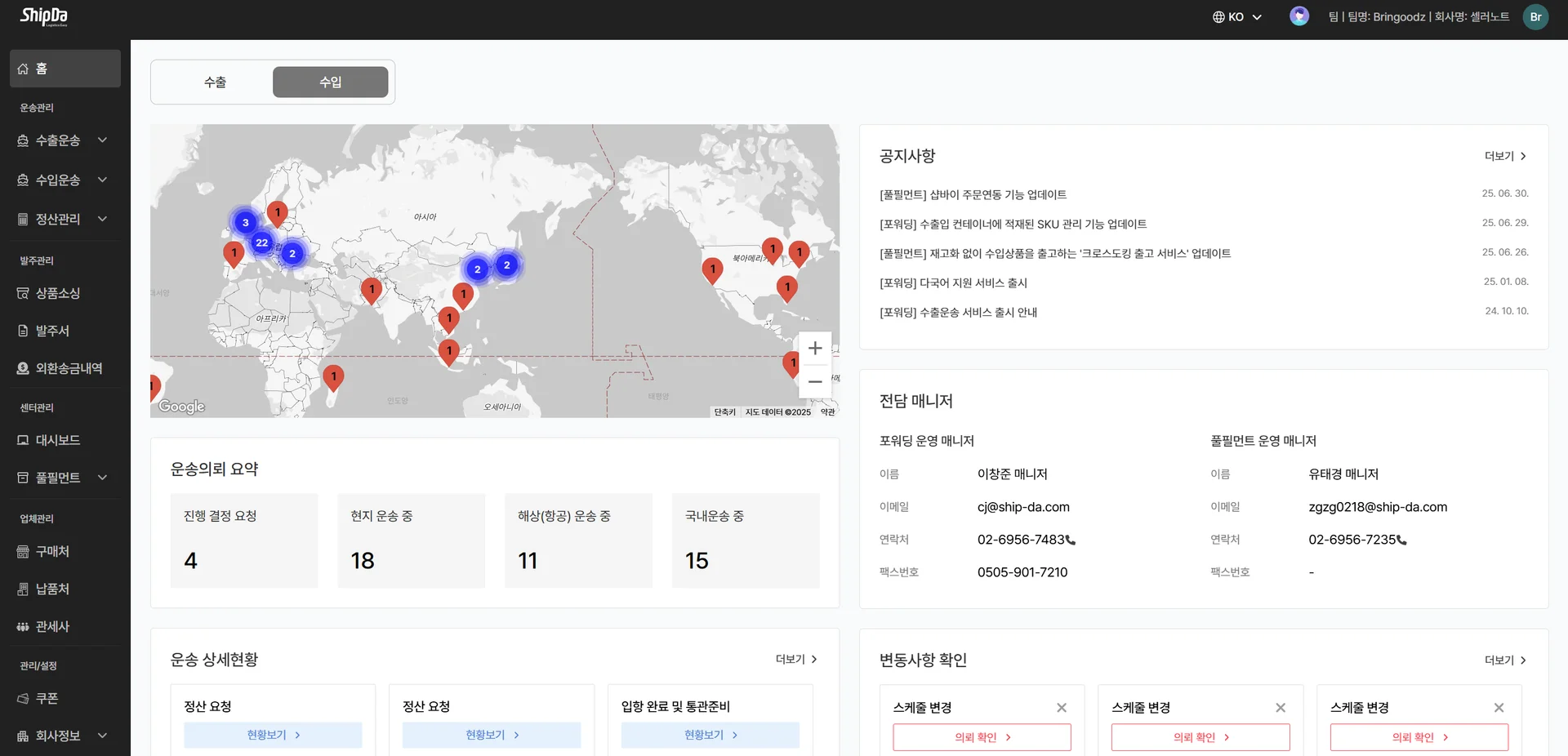Screen dimensions: 1568x756
Task: Open the KO language dropdown
Action: pos(1236,17)
